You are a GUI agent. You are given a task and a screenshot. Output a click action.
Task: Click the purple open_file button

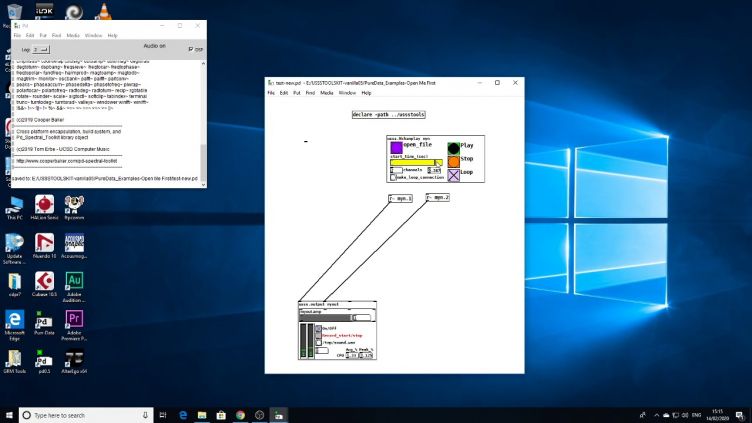(x=396, y=147)
